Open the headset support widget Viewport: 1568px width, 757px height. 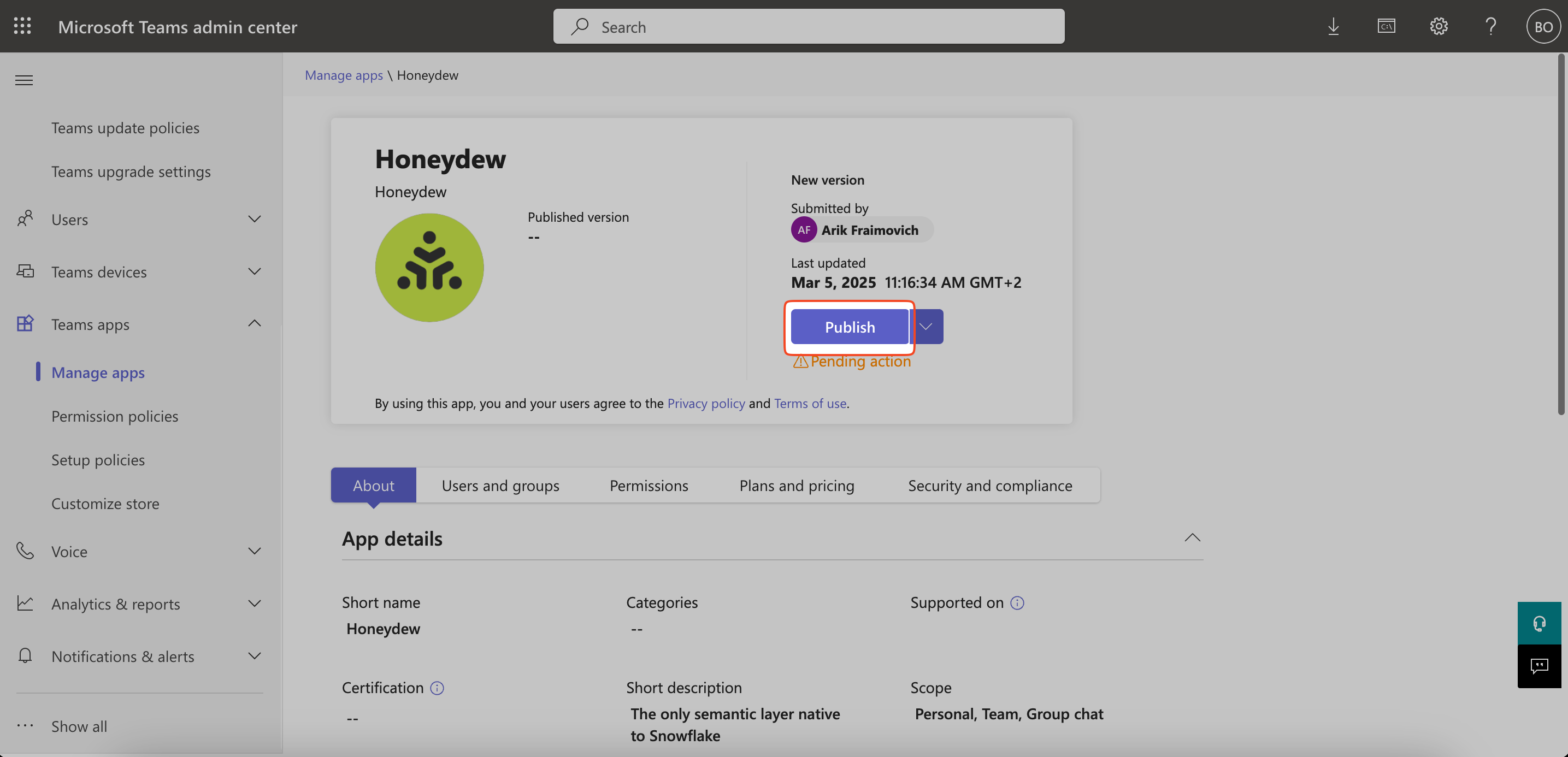(1539, 623)
